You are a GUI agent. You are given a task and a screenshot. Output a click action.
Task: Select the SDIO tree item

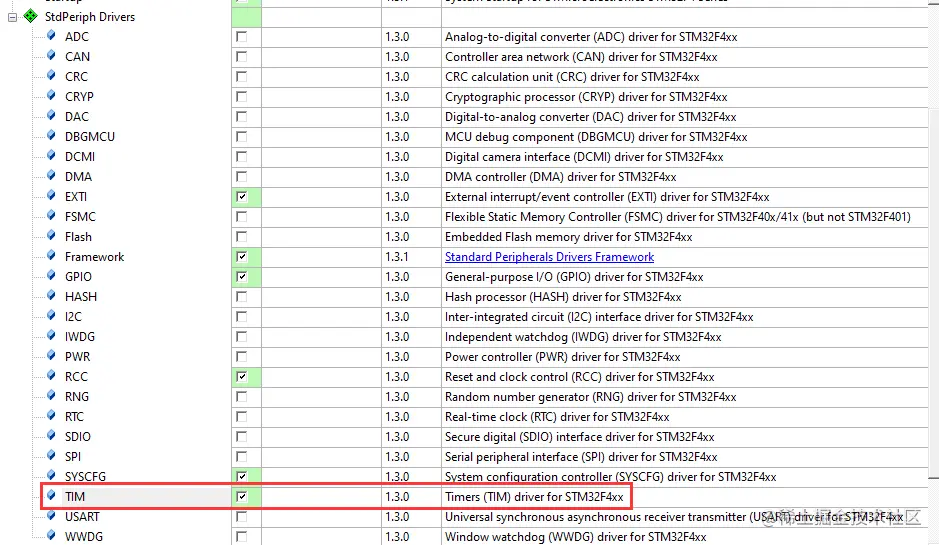click(78, 437)
